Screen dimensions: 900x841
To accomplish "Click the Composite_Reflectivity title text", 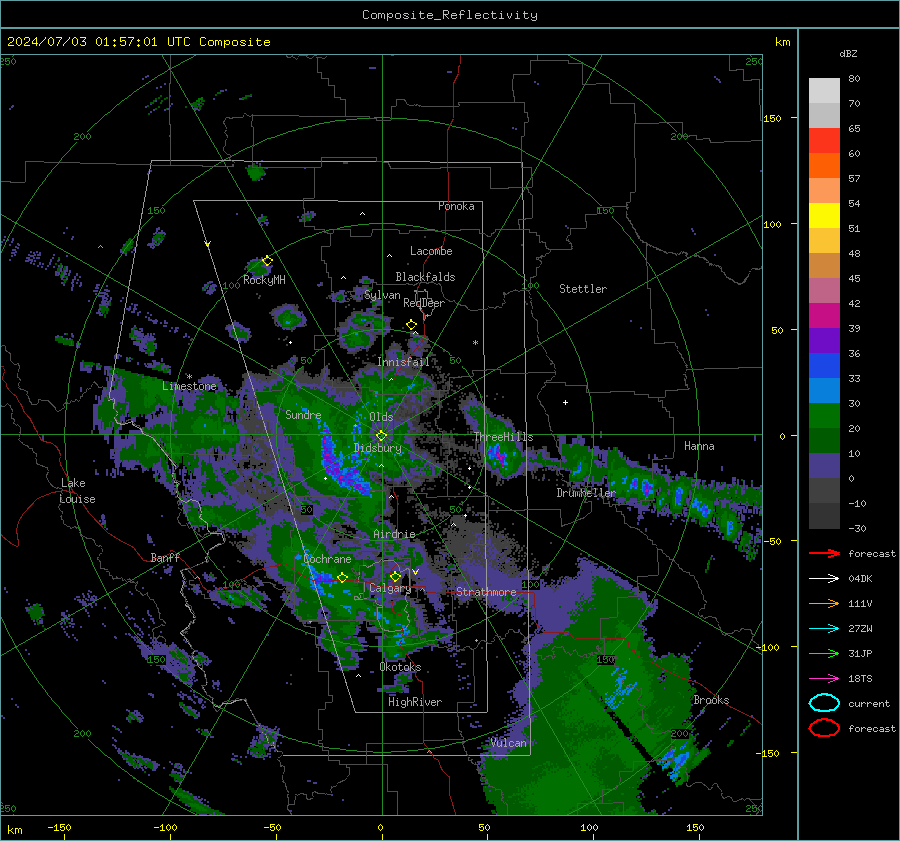I will (x=450, y=15).
